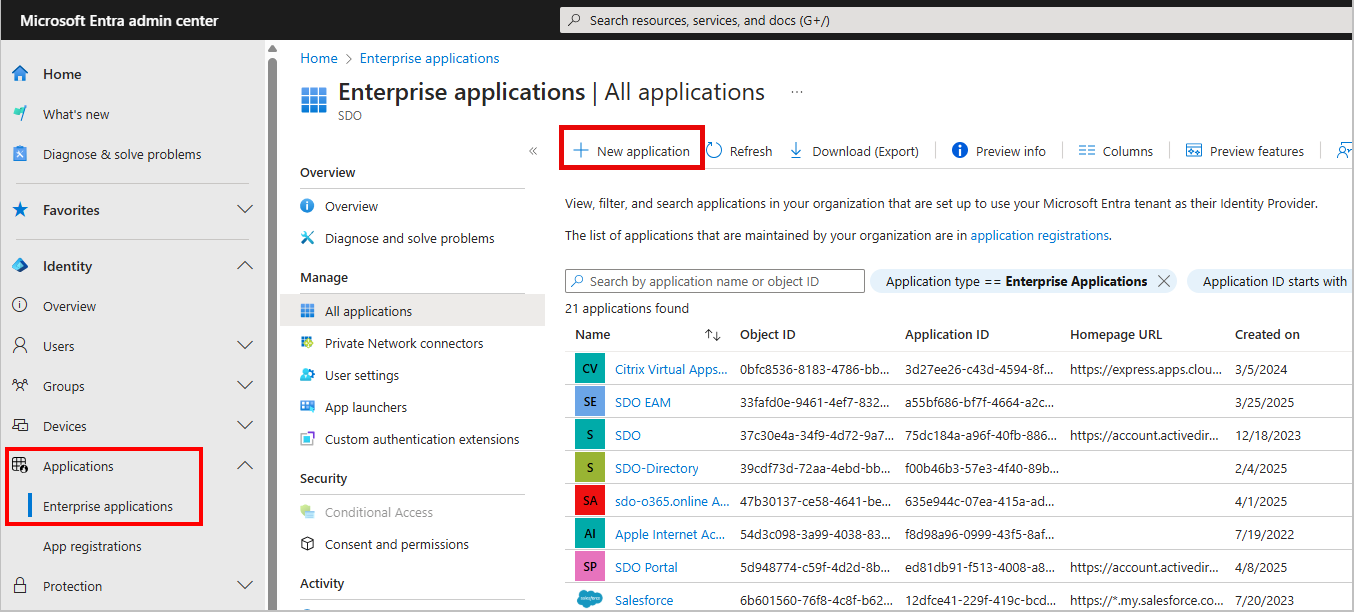Expand the Devices submenu chevron
This screenshot has width=1354, height=612.
[244, 426]
